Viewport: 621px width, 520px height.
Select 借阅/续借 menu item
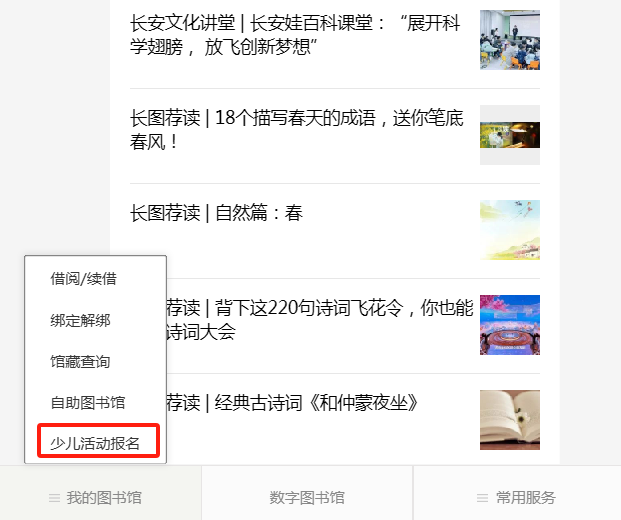84,278
